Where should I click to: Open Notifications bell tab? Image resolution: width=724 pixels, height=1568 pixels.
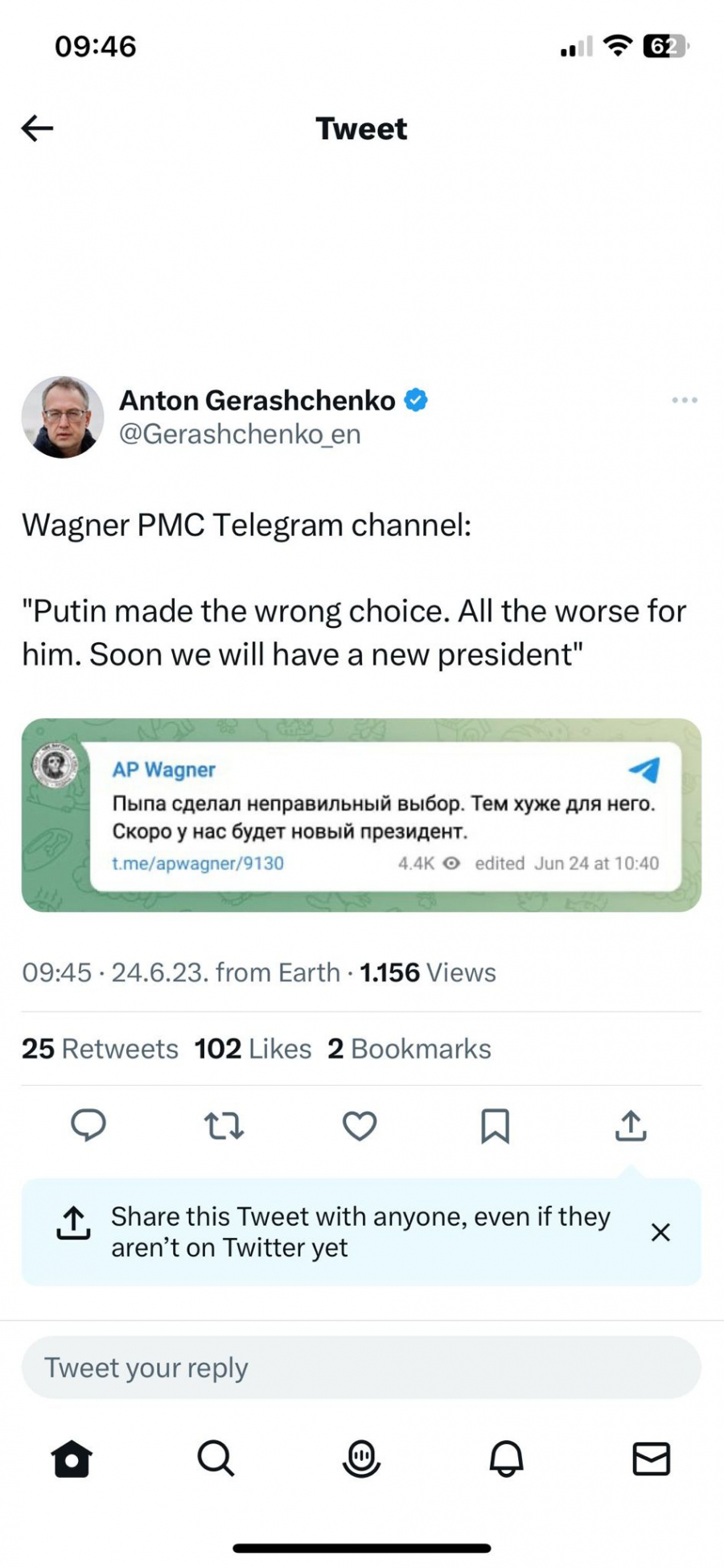click(506, 1458)
